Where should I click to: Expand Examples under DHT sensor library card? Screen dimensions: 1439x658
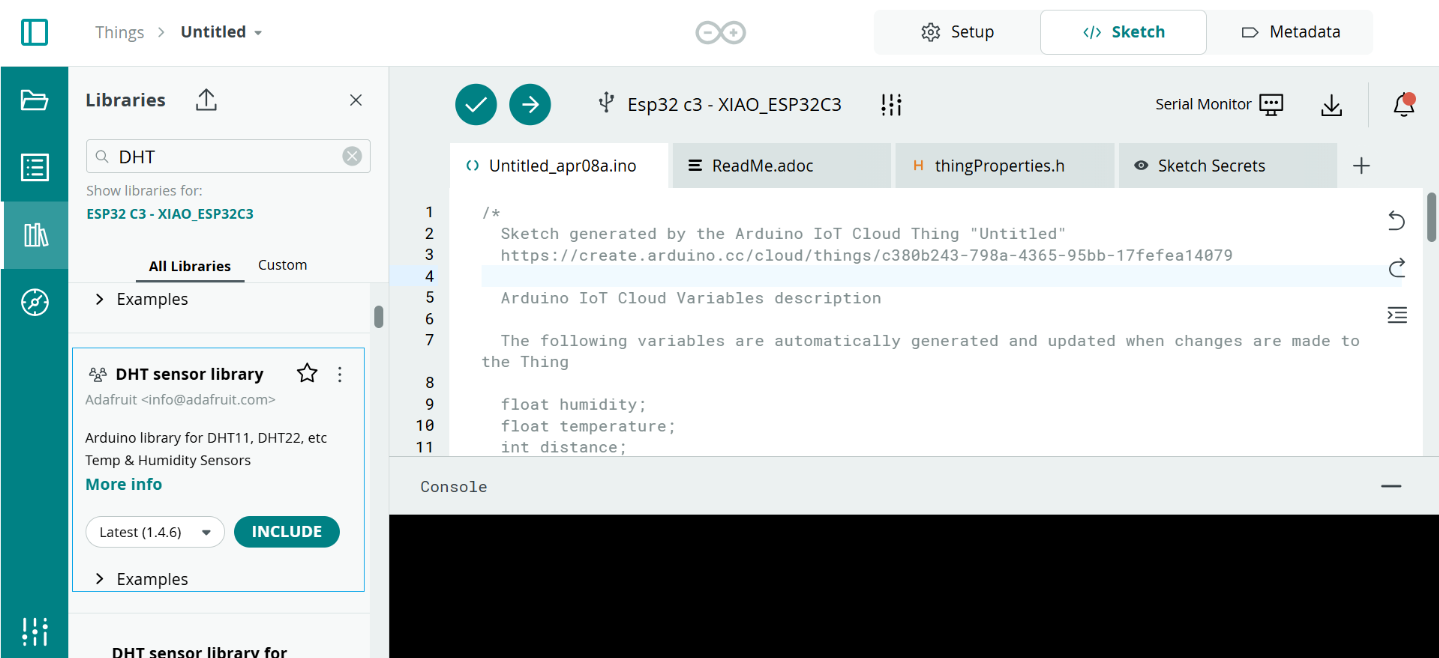coord(141,579)
